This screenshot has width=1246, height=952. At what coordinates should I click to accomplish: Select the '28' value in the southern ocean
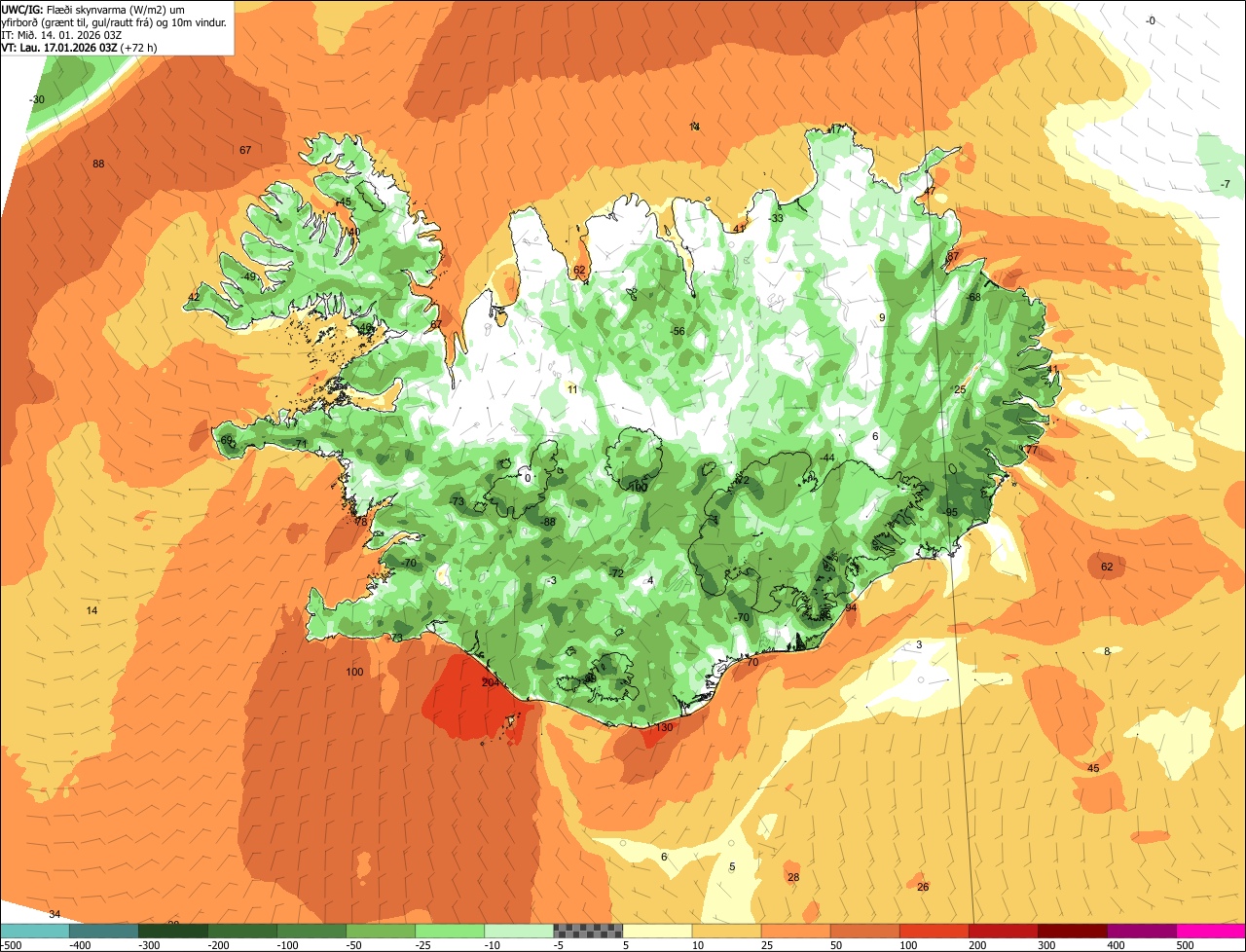[793, 877]
